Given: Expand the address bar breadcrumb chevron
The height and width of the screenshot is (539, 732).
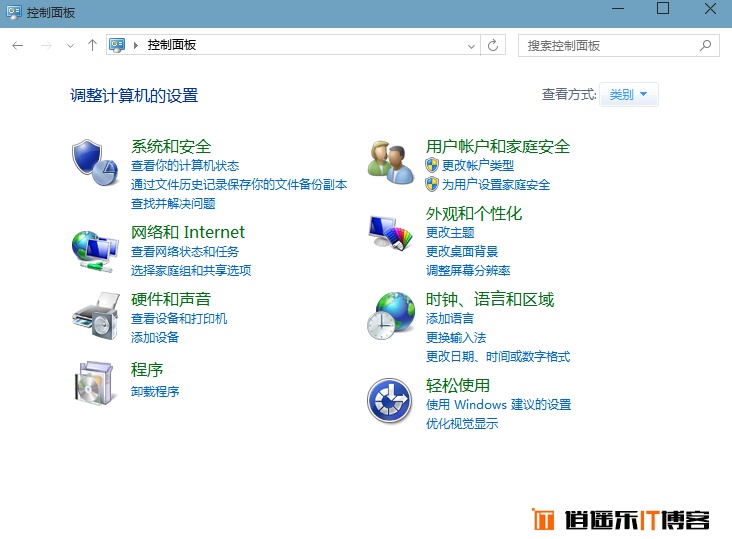Looking at the screenshot, I should [136, 45].
